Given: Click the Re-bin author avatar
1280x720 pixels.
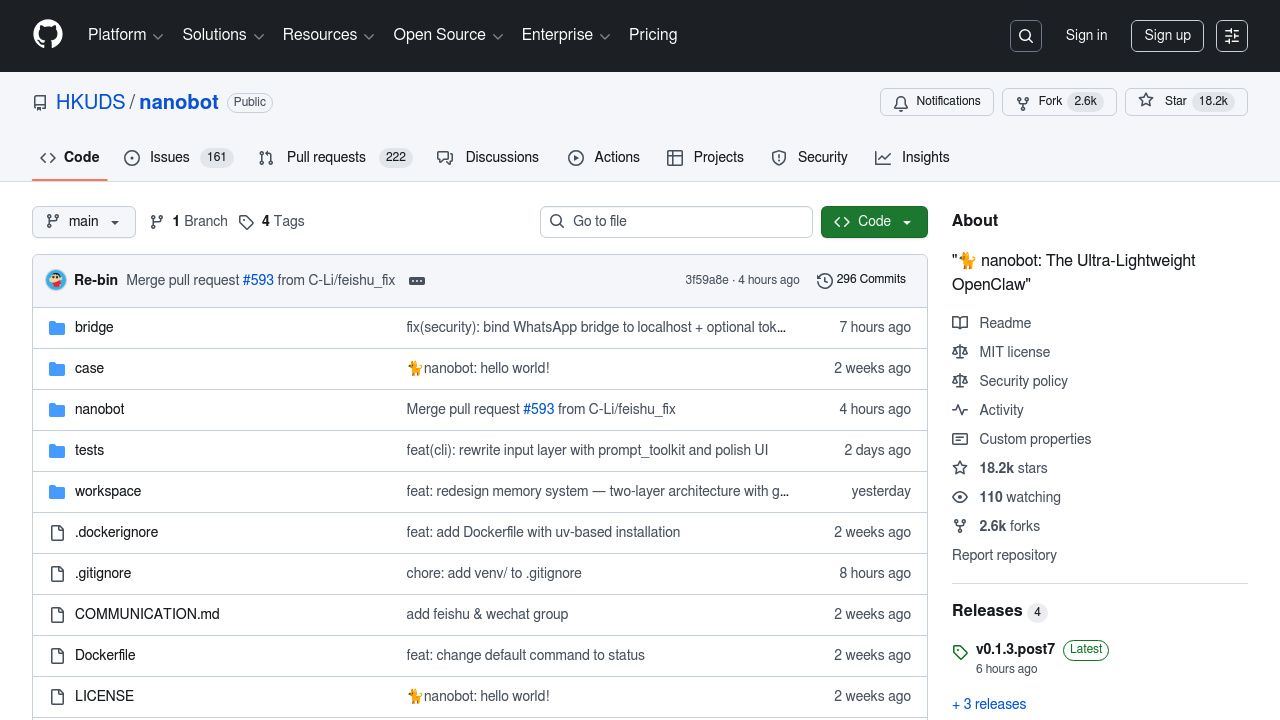Looking at the screenshot, I should (56, 280).
